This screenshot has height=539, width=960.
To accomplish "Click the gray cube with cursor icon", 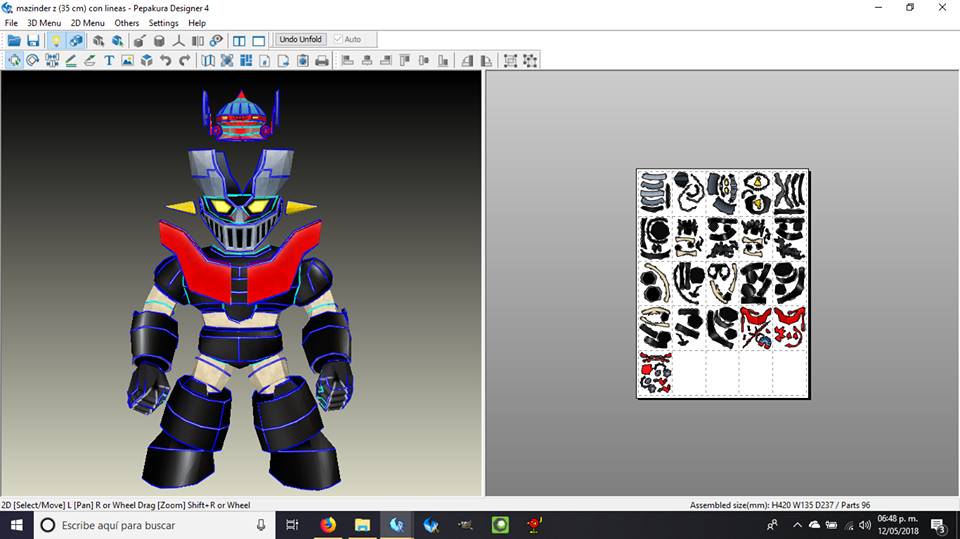I will (x=98, y=41).
